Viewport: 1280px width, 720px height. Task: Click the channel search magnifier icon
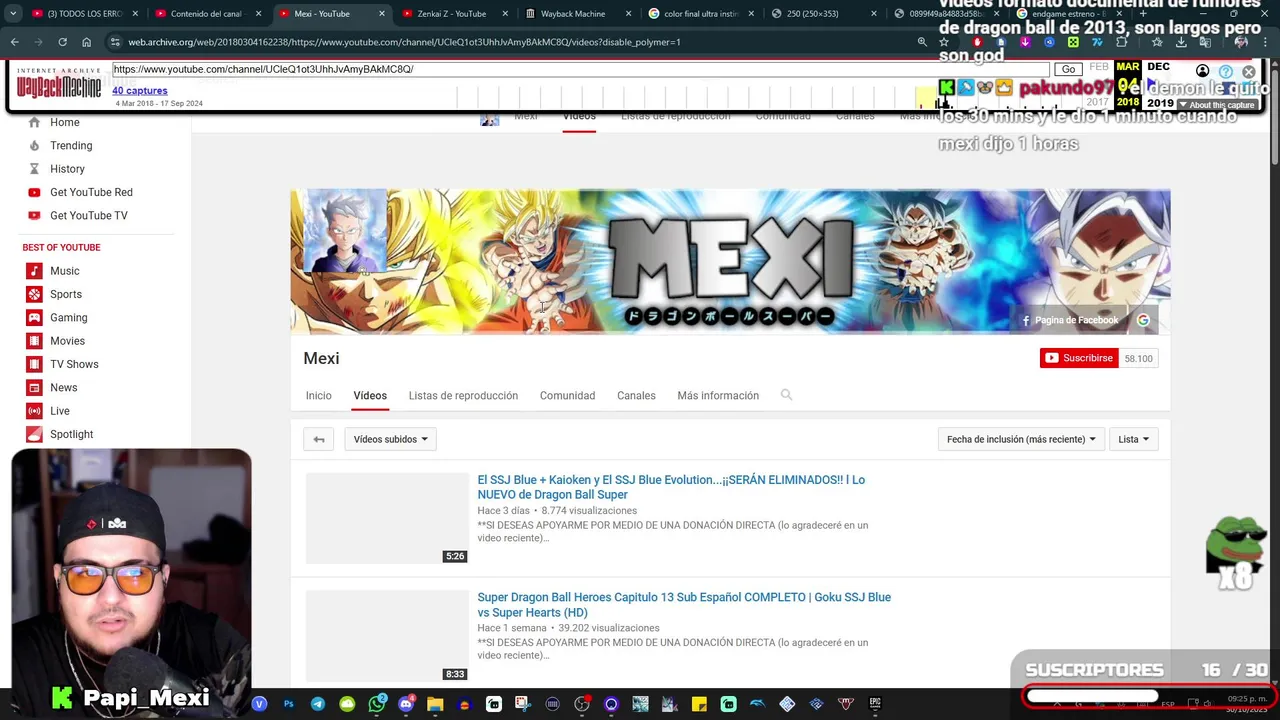pos(786,395)
